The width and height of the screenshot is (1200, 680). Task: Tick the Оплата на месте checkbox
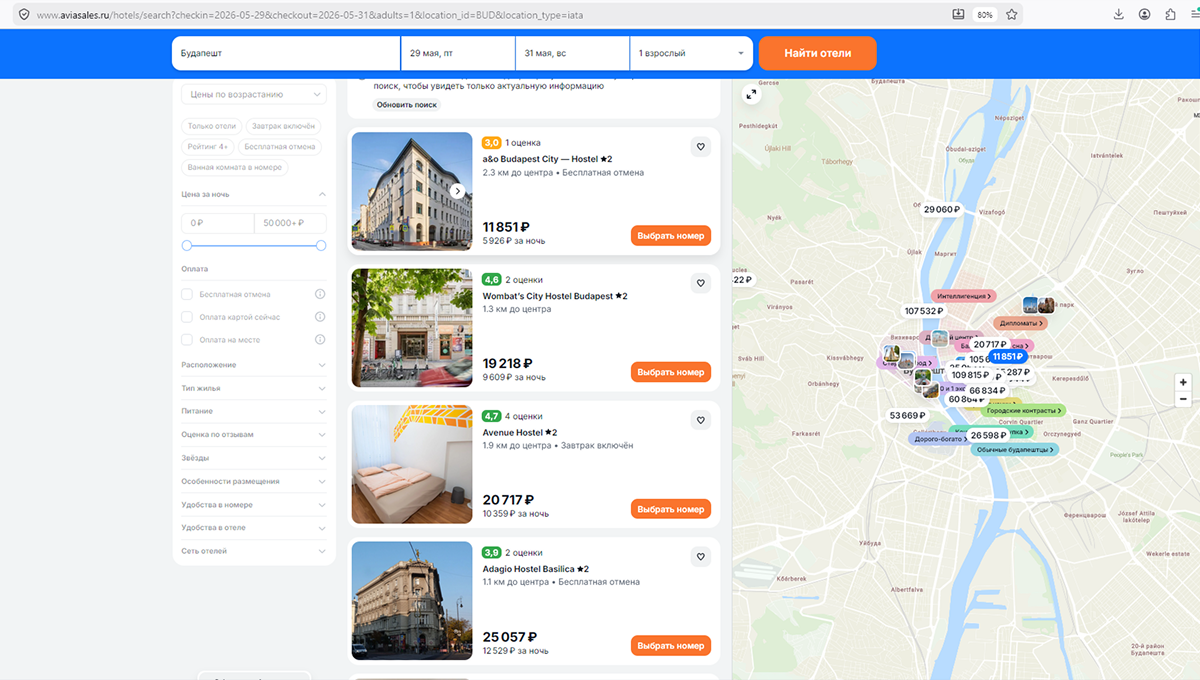pos(187,340)
